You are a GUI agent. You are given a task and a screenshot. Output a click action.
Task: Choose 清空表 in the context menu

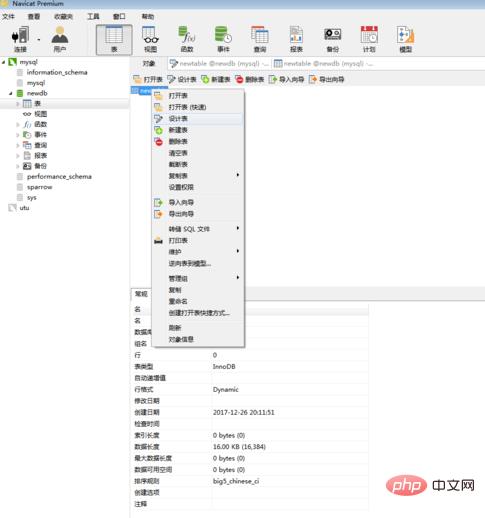click(x=198, y=153)
